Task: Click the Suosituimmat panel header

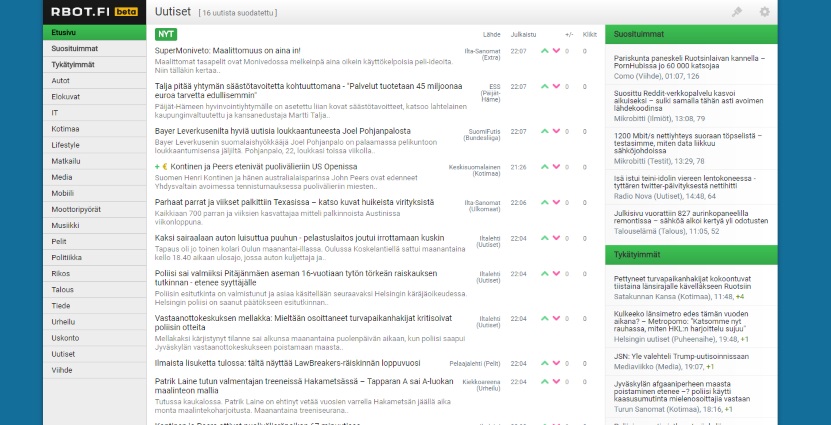Action: point(691,34)
